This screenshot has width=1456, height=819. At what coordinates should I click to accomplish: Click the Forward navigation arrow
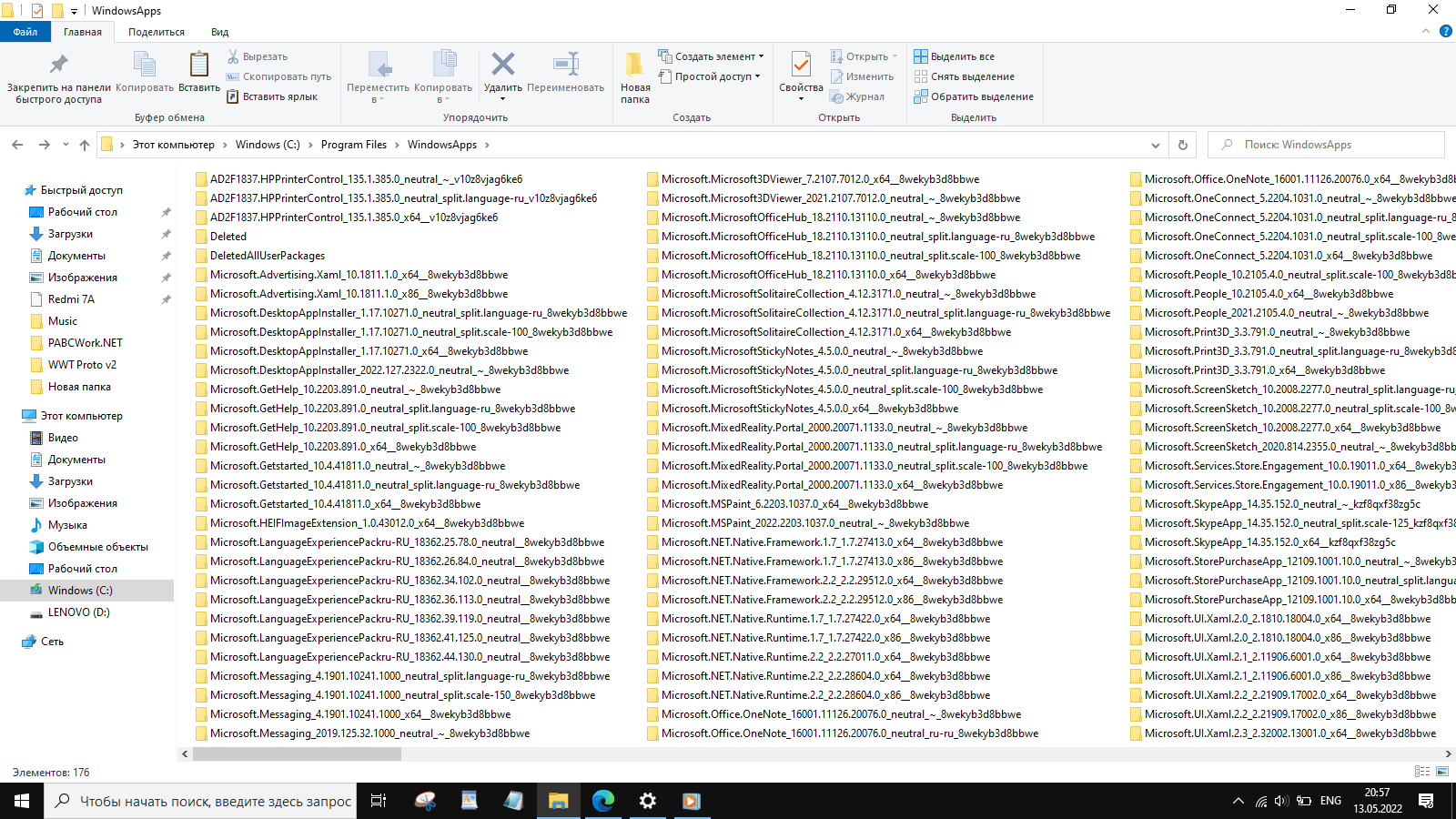click(44, 145)
